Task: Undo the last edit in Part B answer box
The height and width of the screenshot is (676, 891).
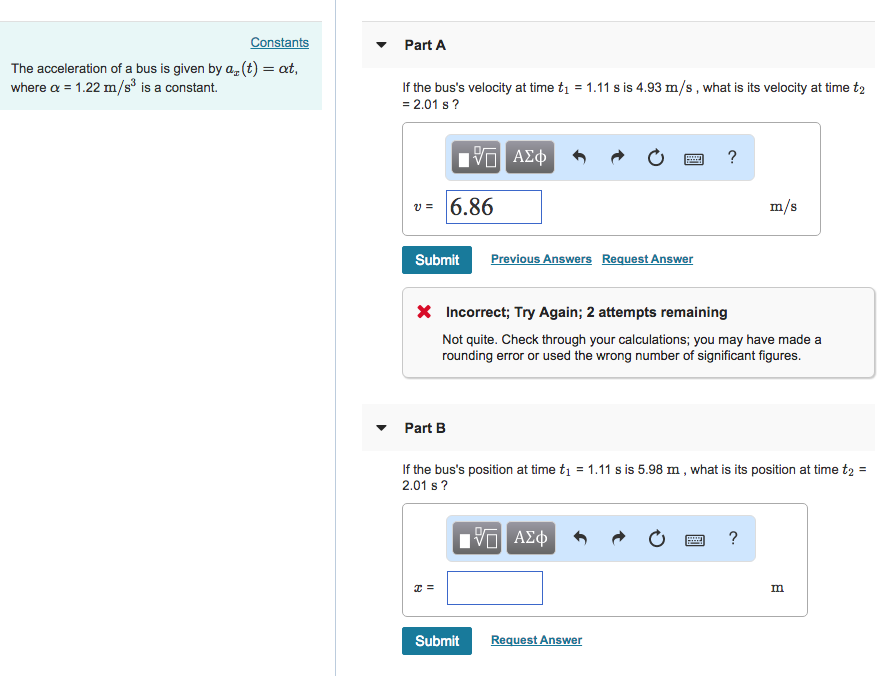Action: click(582, 538)
